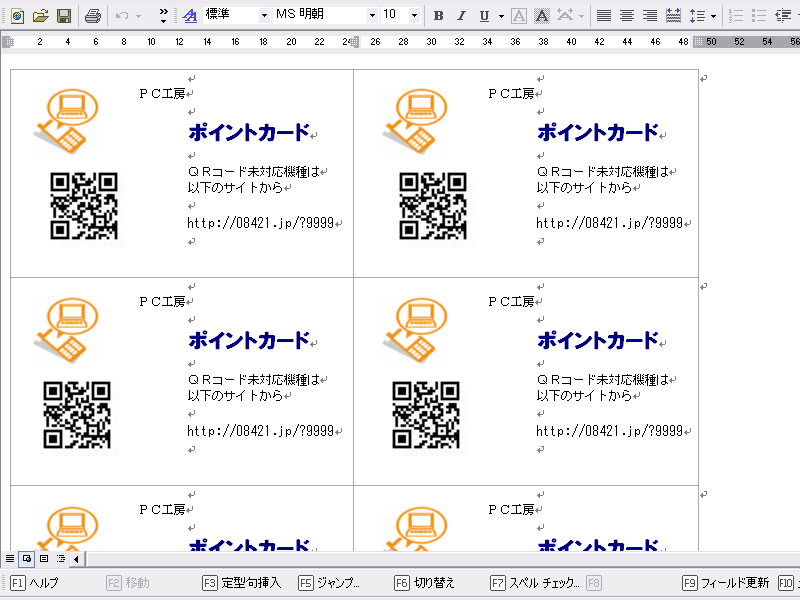Viewport: 800px width, 600px height.
Task: Click ポイントカード heading in top-left card
Action: (249, 132)
